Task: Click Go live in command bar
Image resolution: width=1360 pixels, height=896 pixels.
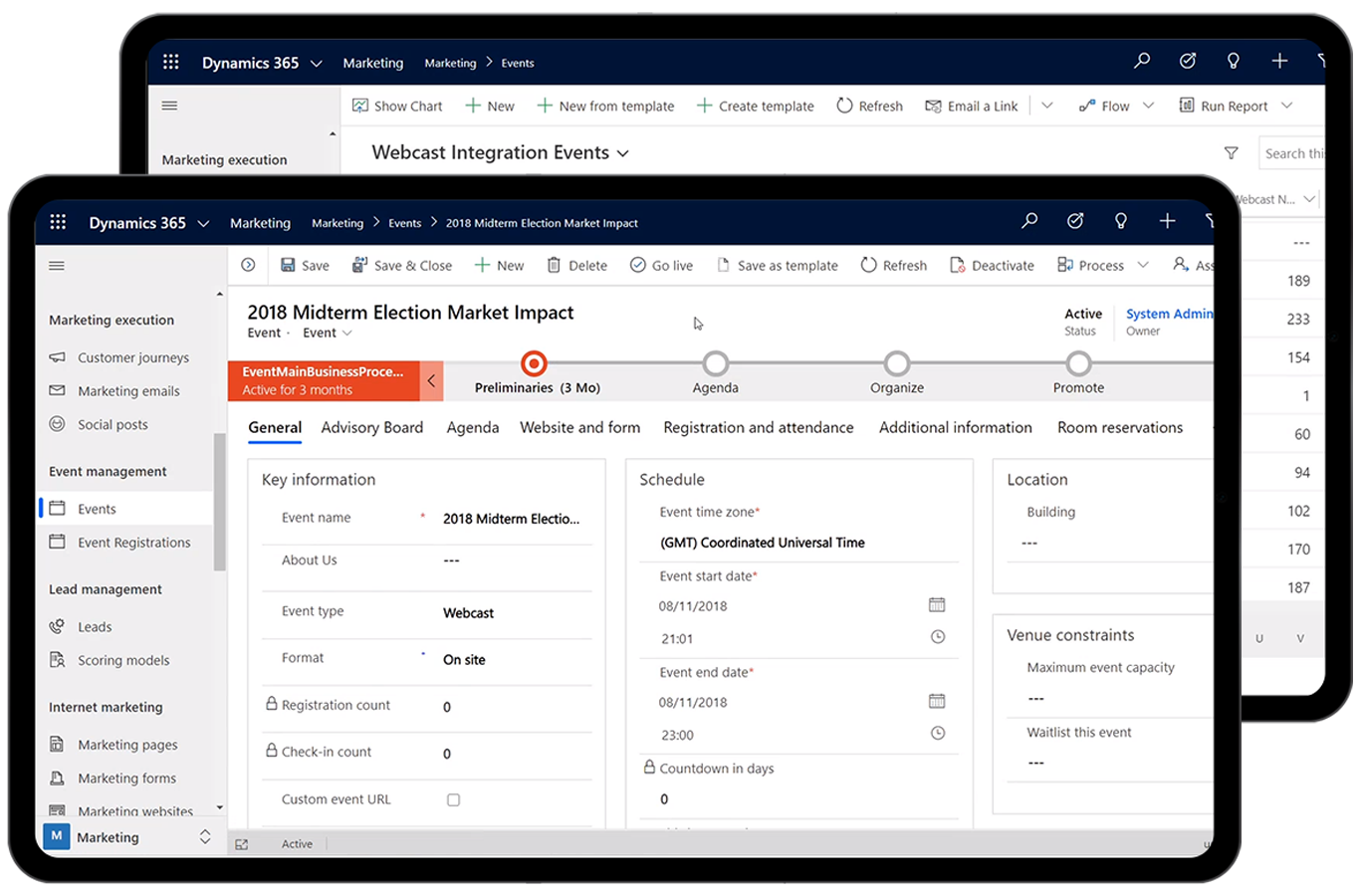Action: tap(661, 265)
